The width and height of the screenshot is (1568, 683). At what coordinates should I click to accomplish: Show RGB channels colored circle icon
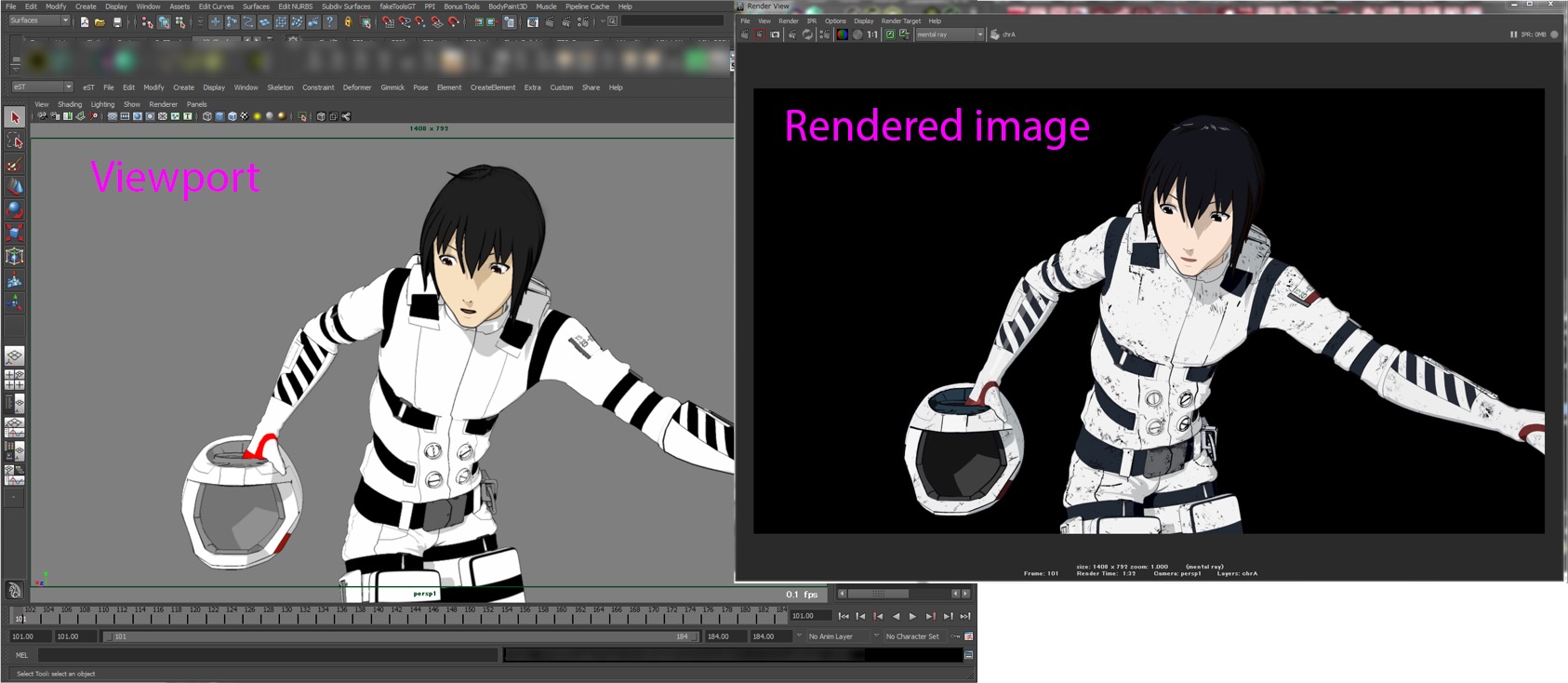point(843,34)
